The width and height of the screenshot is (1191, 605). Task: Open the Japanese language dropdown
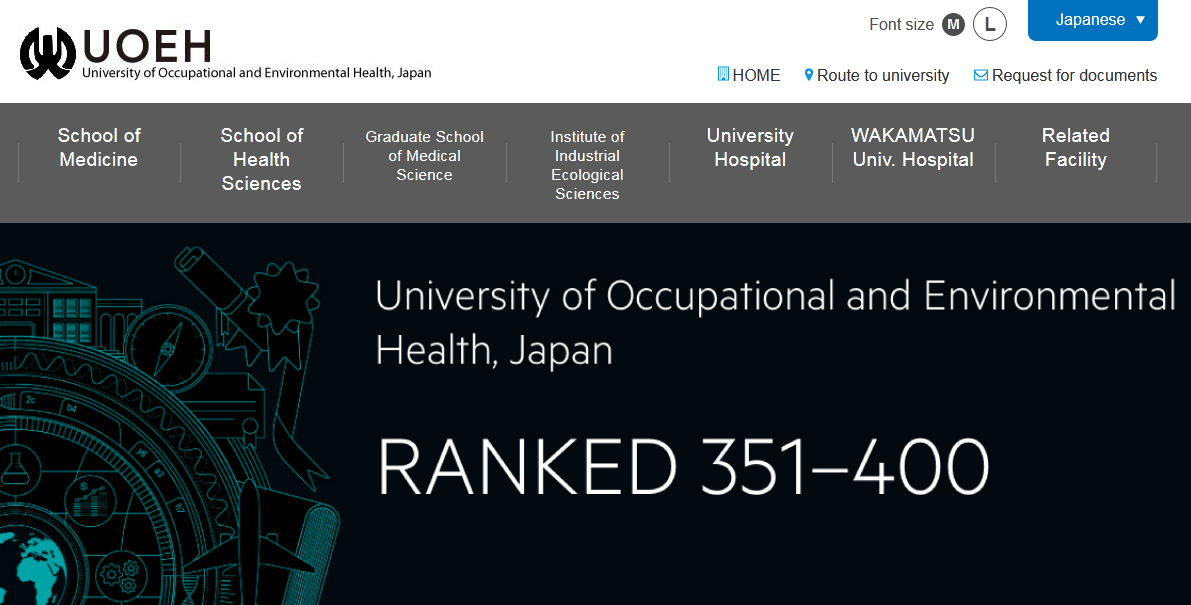[x=1092, y=20]
